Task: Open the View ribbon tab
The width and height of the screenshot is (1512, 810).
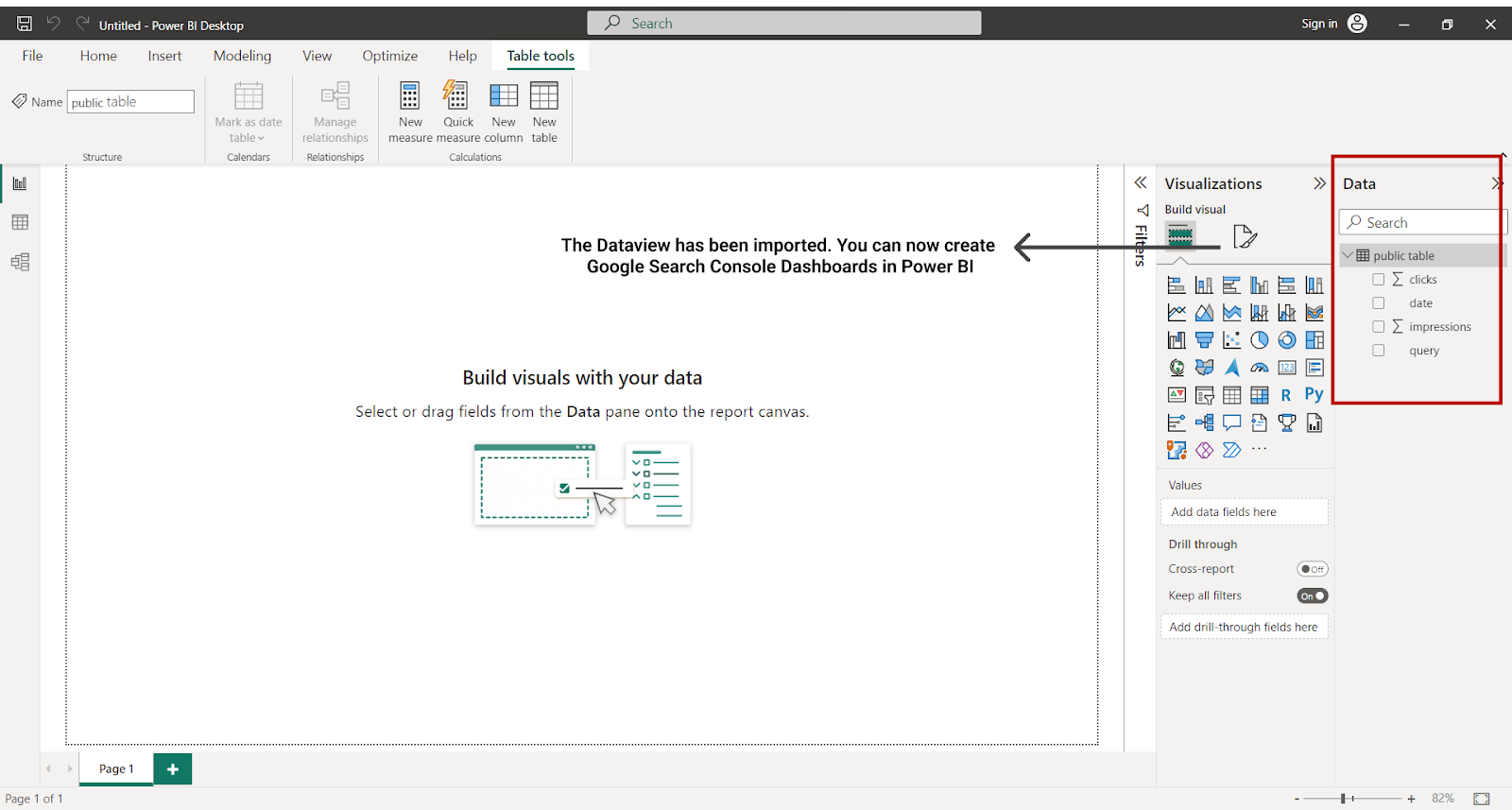Action: tap(317, 56)
